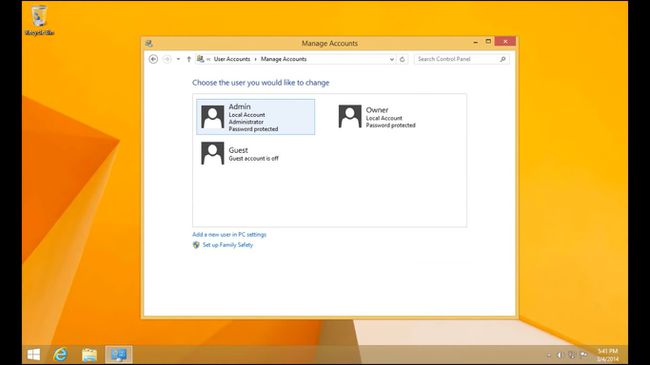Viewport: 650px width, 365px height.
Task: Click the taskbar clock and date
Action: [x=608, y=355]
